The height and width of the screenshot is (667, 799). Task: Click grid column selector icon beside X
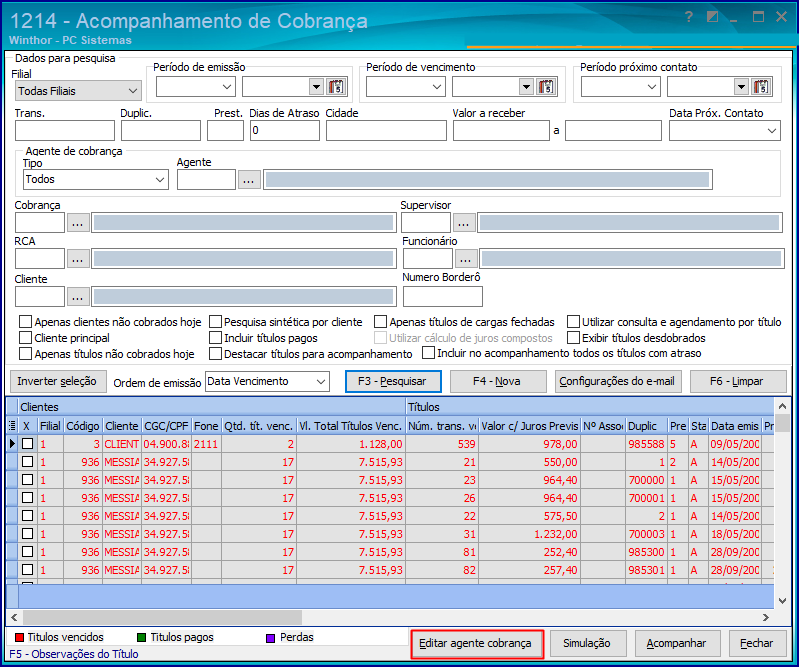(12, 426)
